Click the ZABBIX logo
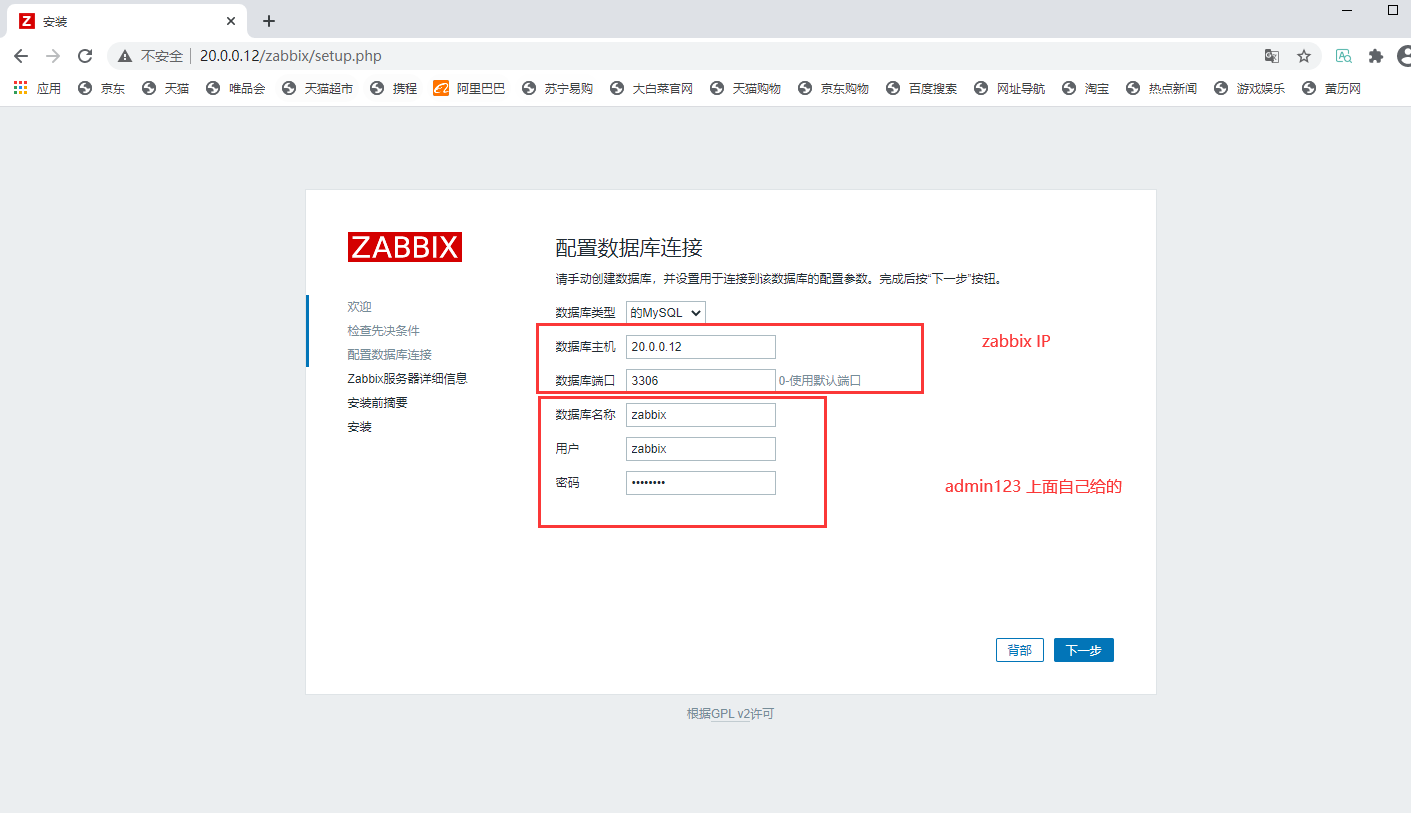 tap(405, 247)
